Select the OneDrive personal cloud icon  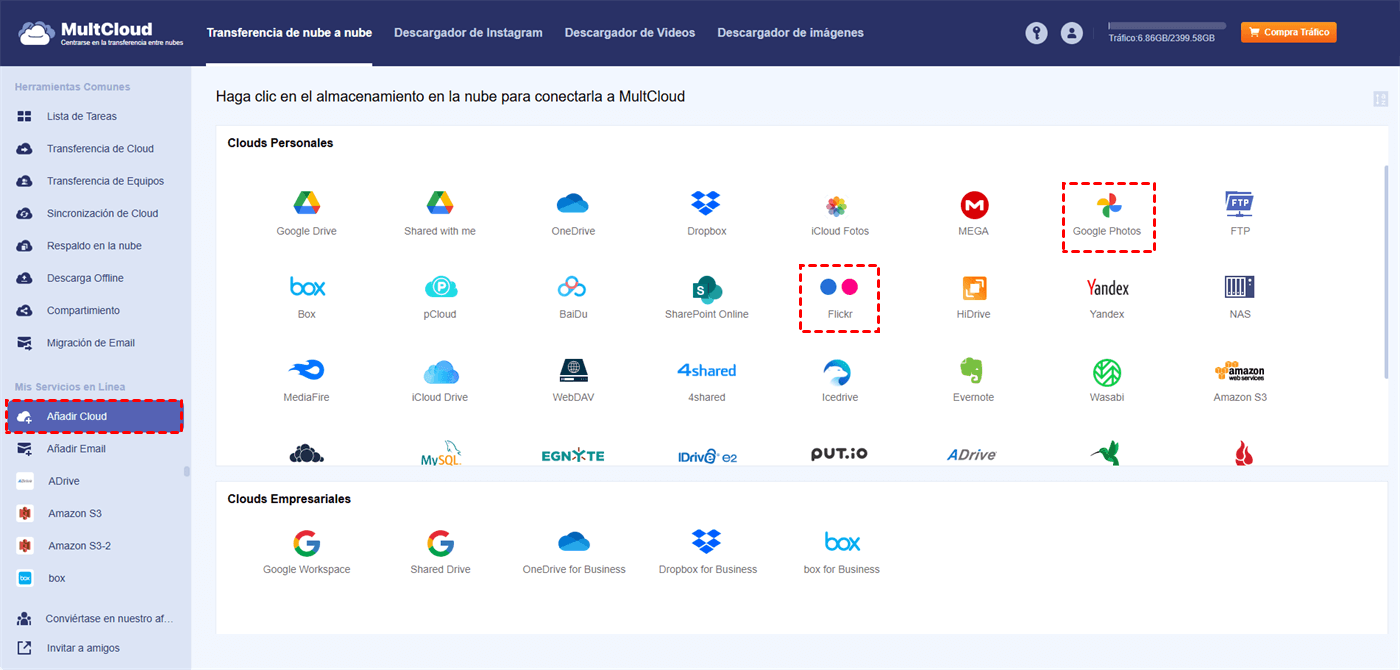pos(573,204)
